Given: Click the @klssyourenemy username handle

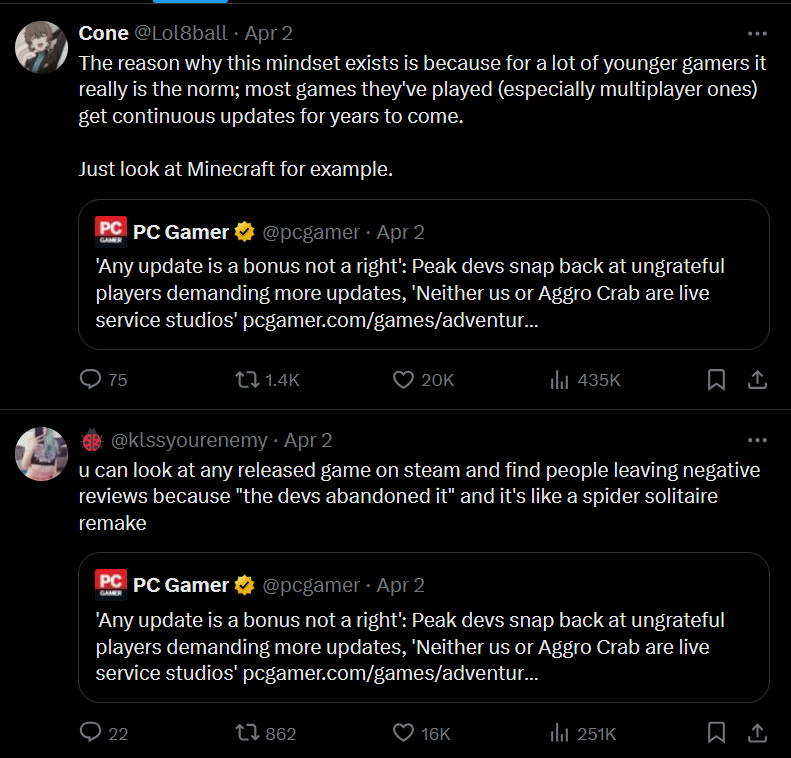Looking at the screenshot, I should (x=190, y=440).
